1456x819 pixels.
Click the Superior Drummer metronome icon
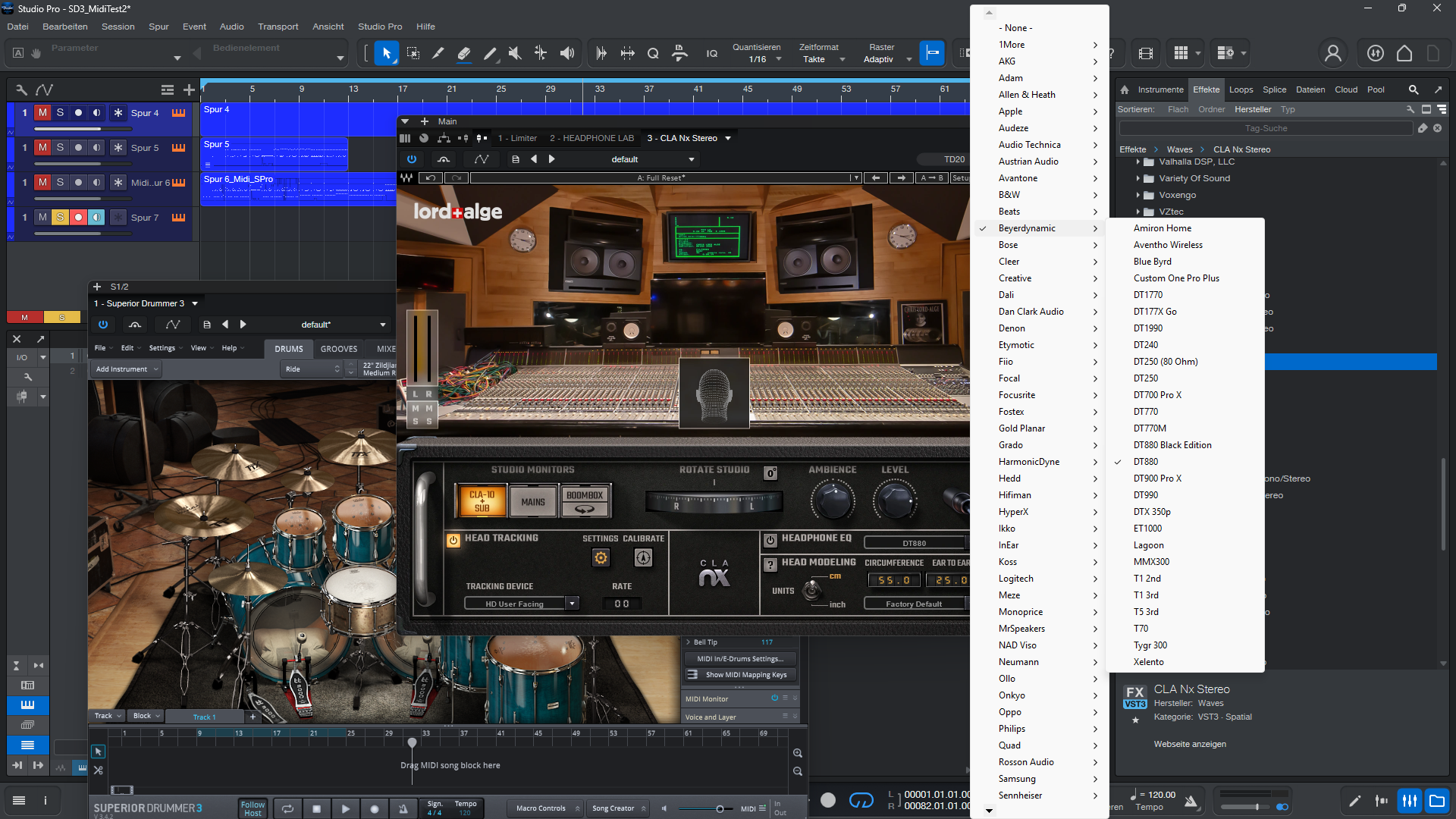[x=403, y=808]
